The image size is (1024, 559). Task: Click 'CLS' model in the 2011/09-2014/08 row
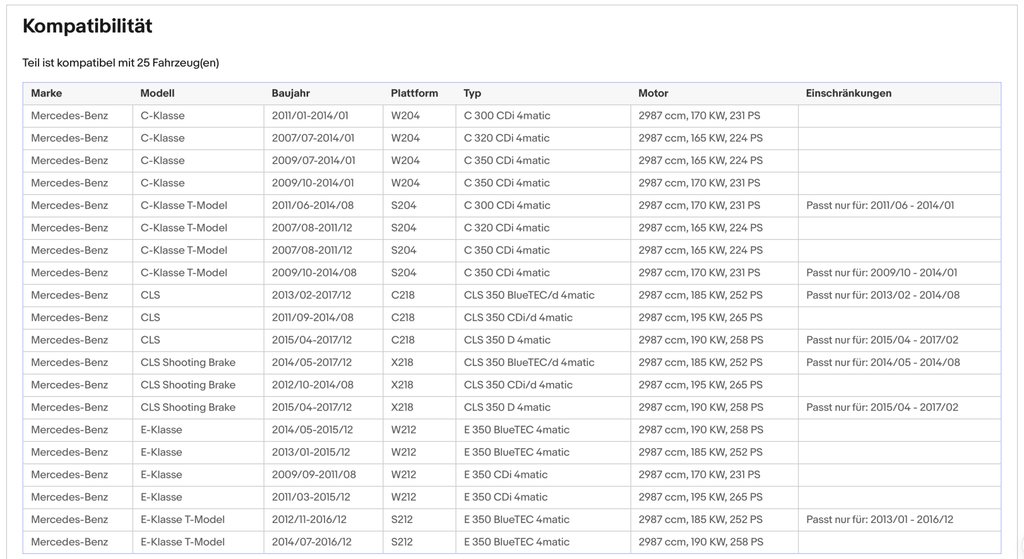pyautogui.click(x=150, y=317)
